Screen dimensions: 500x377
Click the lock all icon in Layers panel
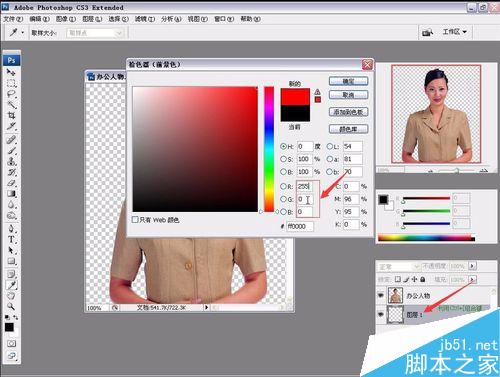[422, 279]
